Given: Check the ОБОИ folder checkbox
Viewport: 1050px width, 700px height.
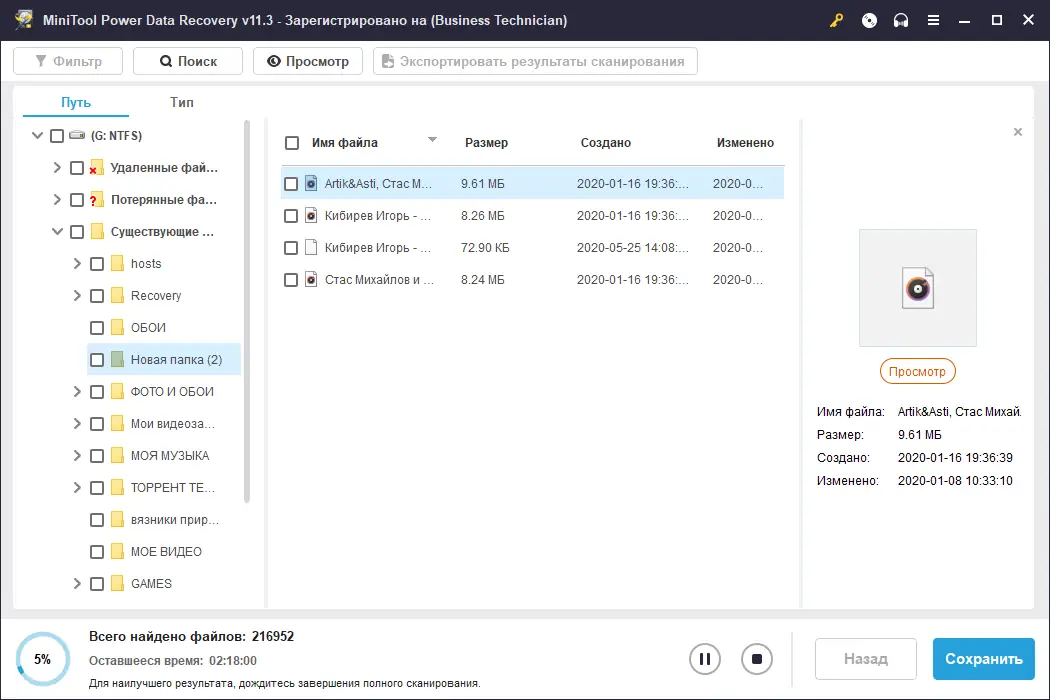Looking at the screenshot, I should (97, 328).
